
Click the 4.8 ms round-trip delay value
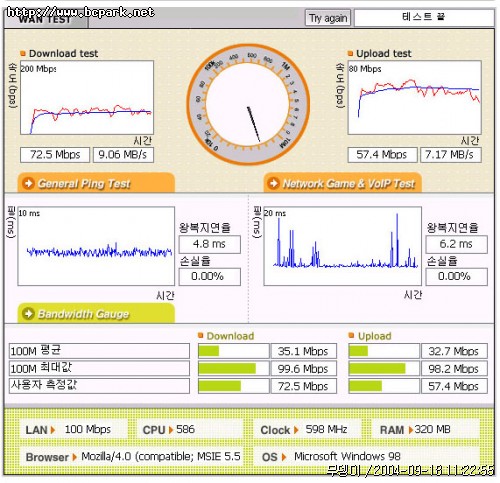pos(209,244)
